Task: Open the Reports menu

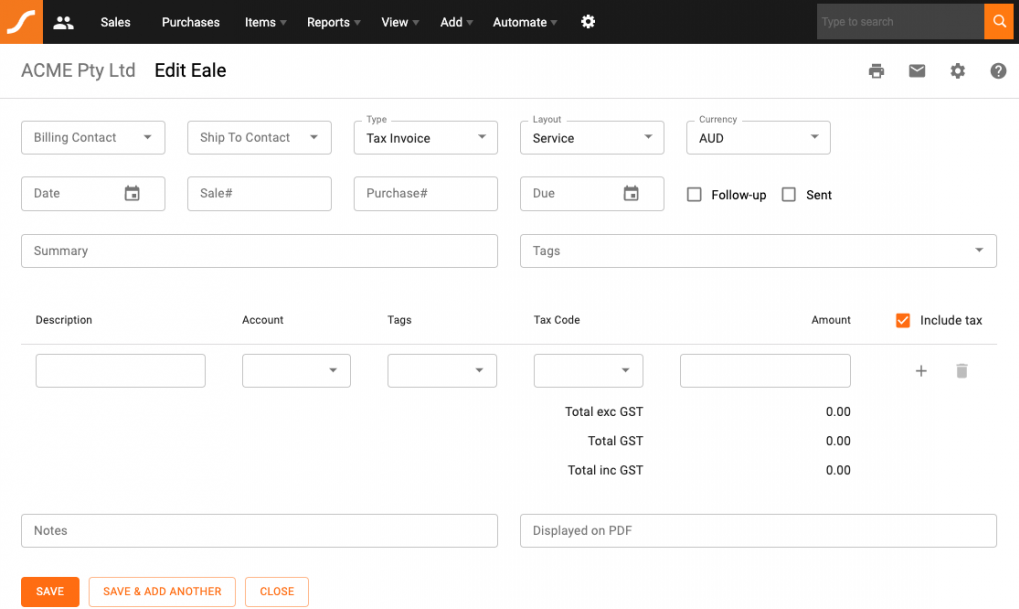Action: coord(328,21)
